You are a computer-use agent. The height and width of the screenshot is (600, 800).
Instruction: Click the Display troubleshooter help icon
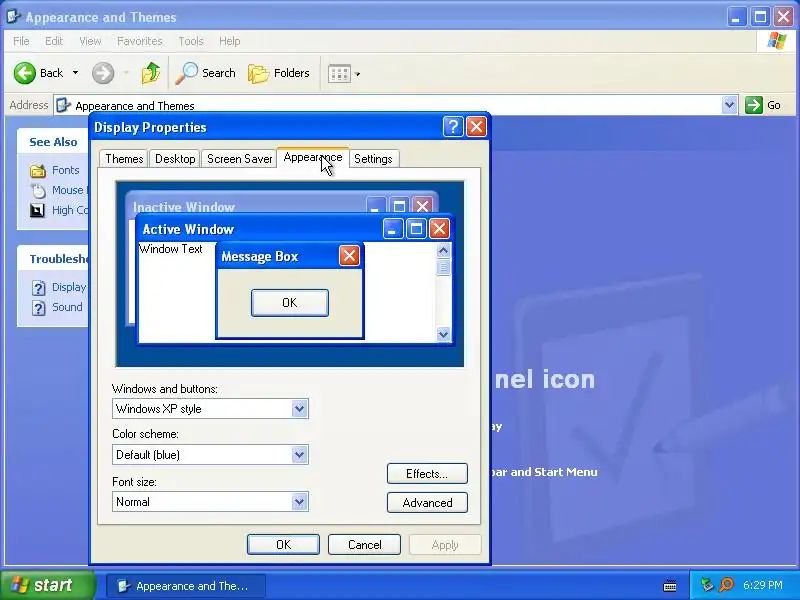coord(38,288)
